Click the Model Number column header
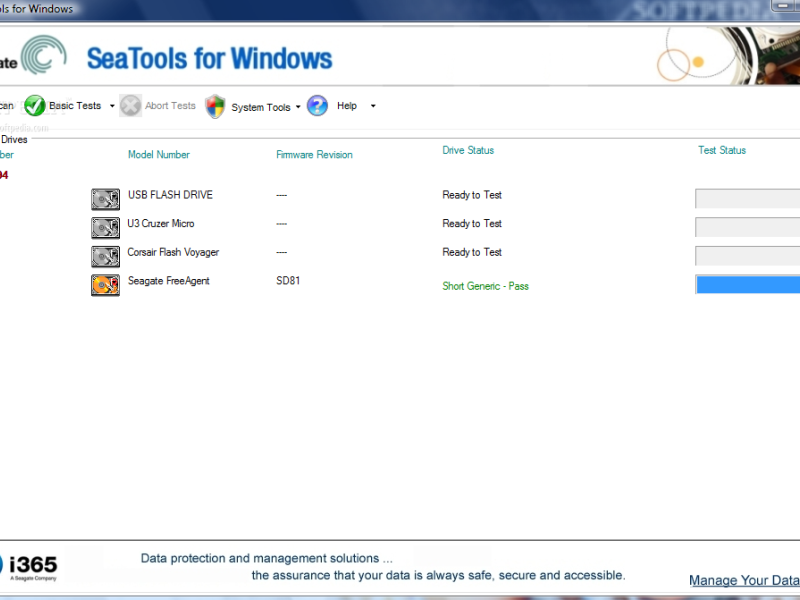This screenshot has width=800, height=600. (x=159, y=155)
